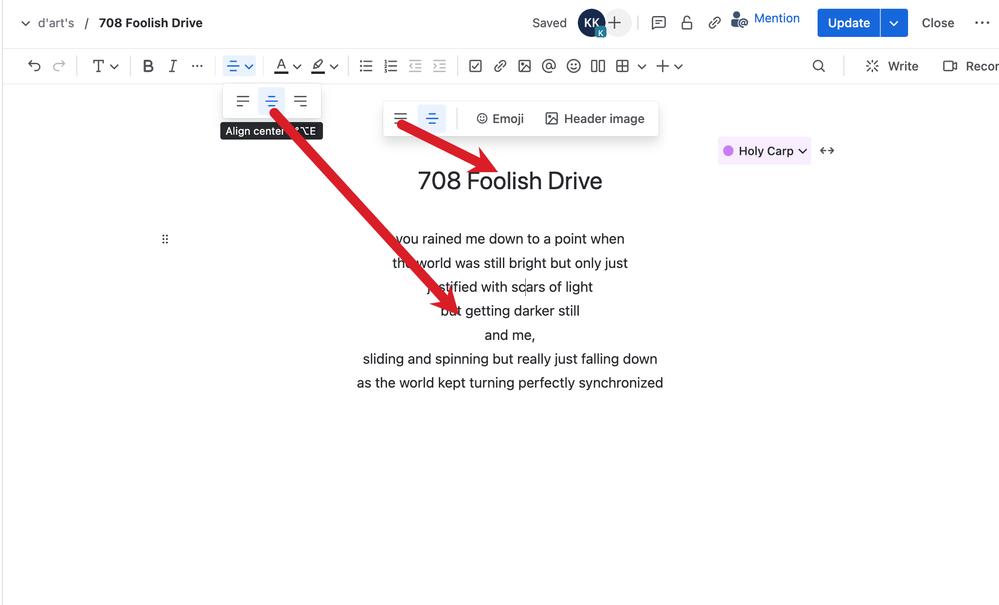
Task: Expand the highlight color arrow
Action: point(334,67)
